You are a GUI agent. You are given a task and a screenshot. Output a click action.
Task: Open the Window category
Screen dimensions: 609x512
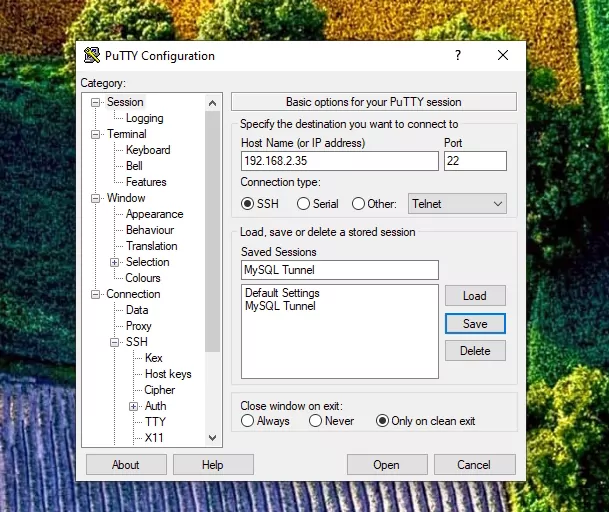(x=126, y=198)
